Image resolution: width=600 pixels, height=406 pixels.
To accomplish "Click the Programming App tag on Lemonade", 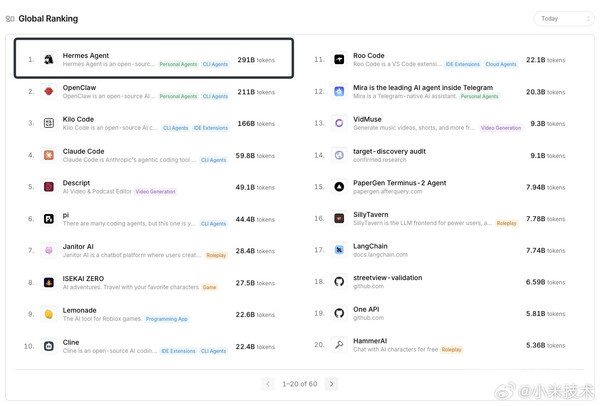I will point(167,319).
